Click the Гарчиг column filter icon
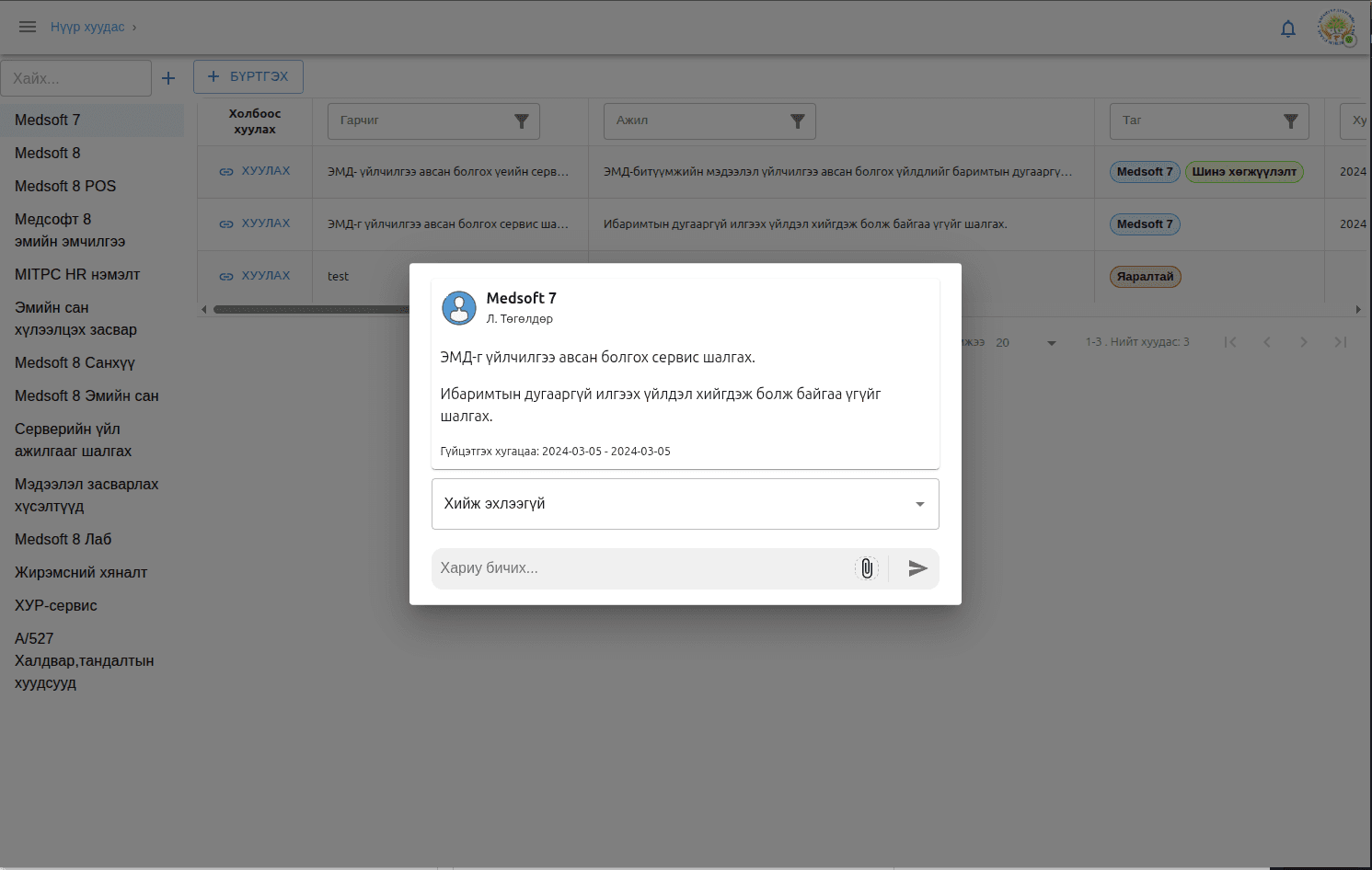The height and width of the screenshot is (870, 1372). click(521, 121)
